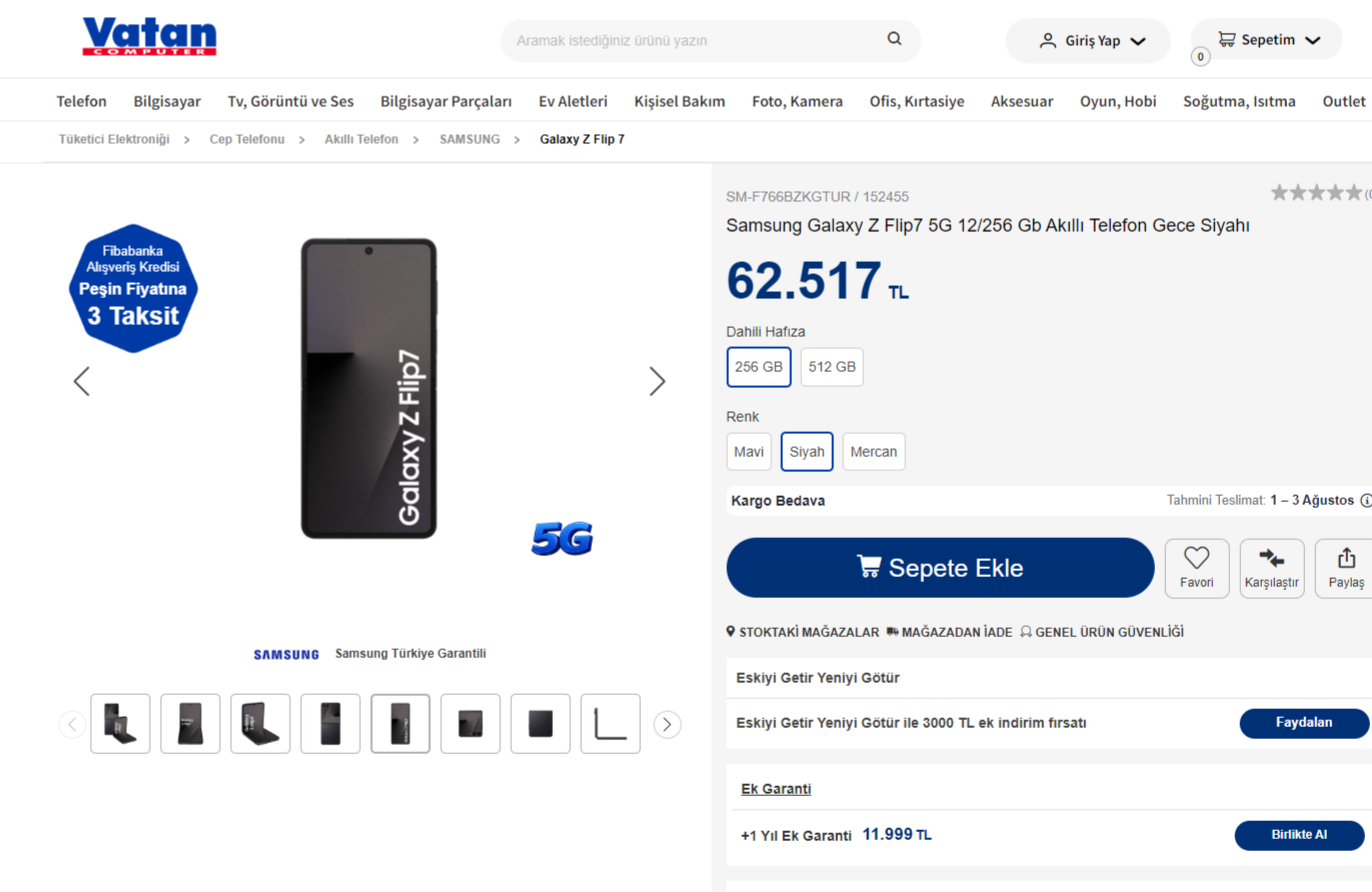
Task: Click the product star rating
Action: (1316, 193)
